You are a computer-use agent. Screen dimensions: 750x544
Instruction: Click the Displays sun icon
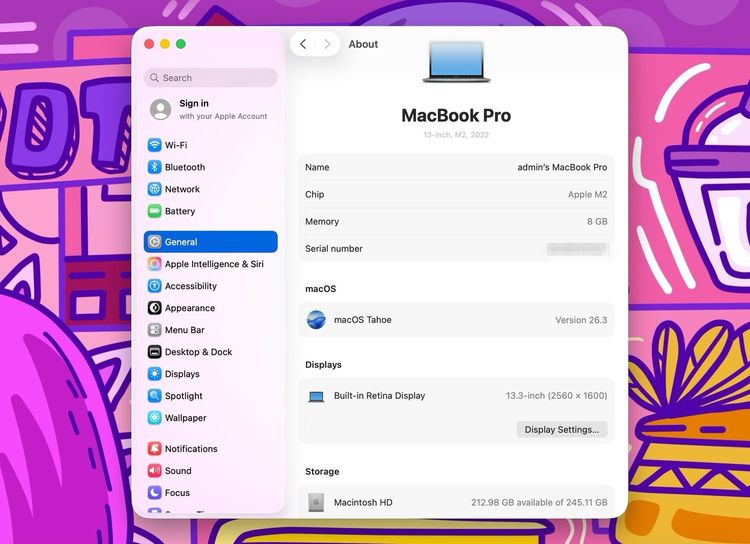tap(154, 374)
